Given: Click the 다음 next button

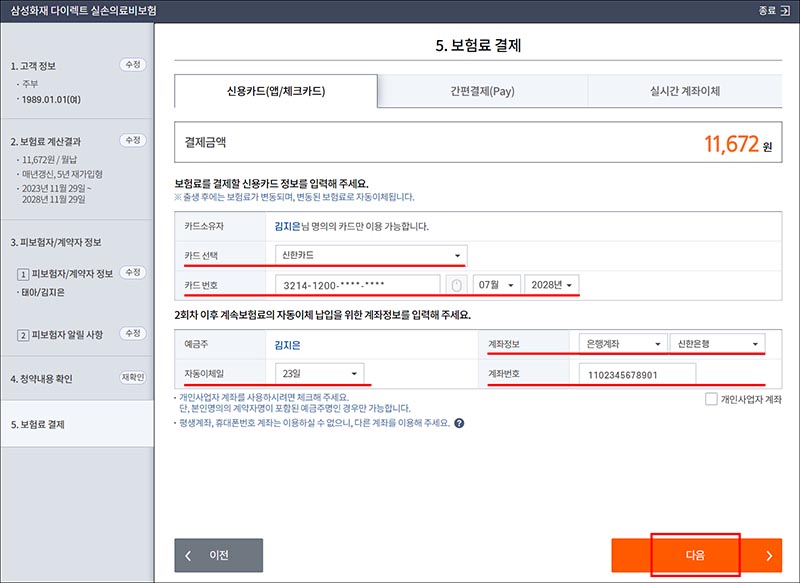Looking at the screenshot, I should point(696,555).
